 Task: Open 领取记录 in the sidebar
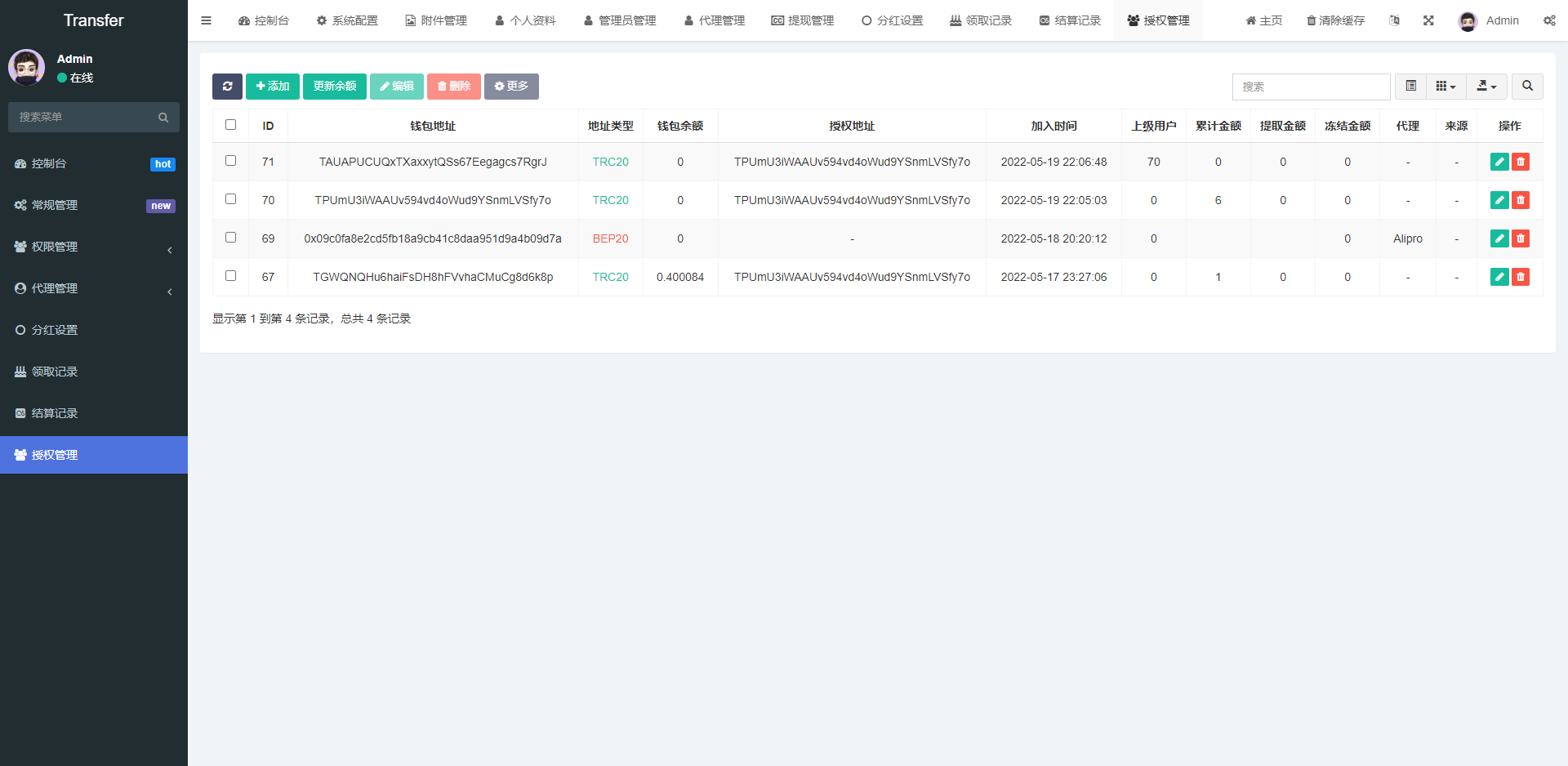click(x=94, y=372)
